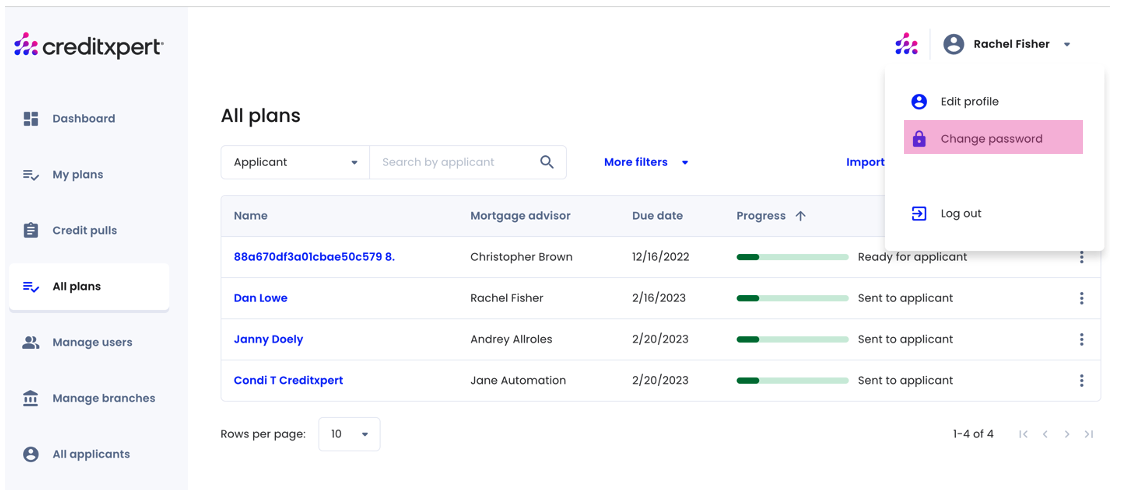Go to first page of results
Viewport: 1125px width, 490px height.
point(1024,434)
